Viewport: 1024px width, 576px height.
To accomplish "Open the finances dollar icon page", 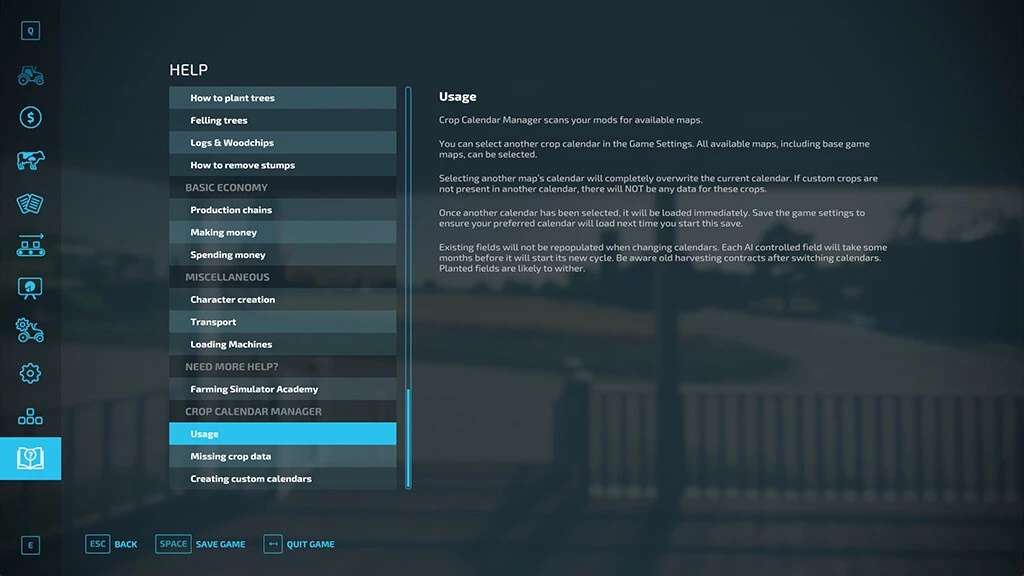I will point(30,118).
